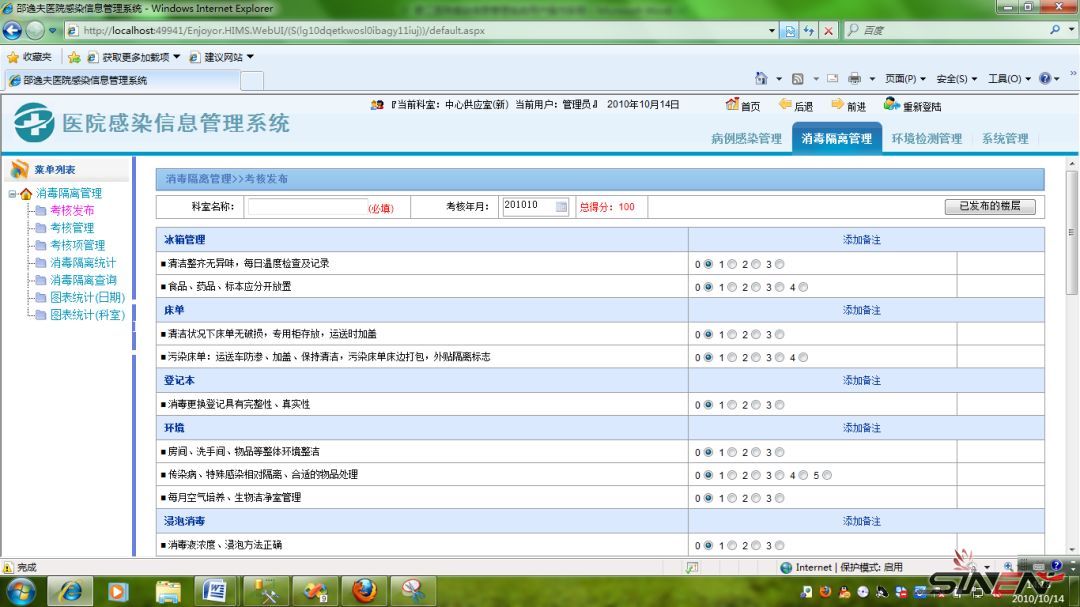1080x607 pixels.
Task: Open Internet Explorer from the taskbar
Action: click(70, 591)
